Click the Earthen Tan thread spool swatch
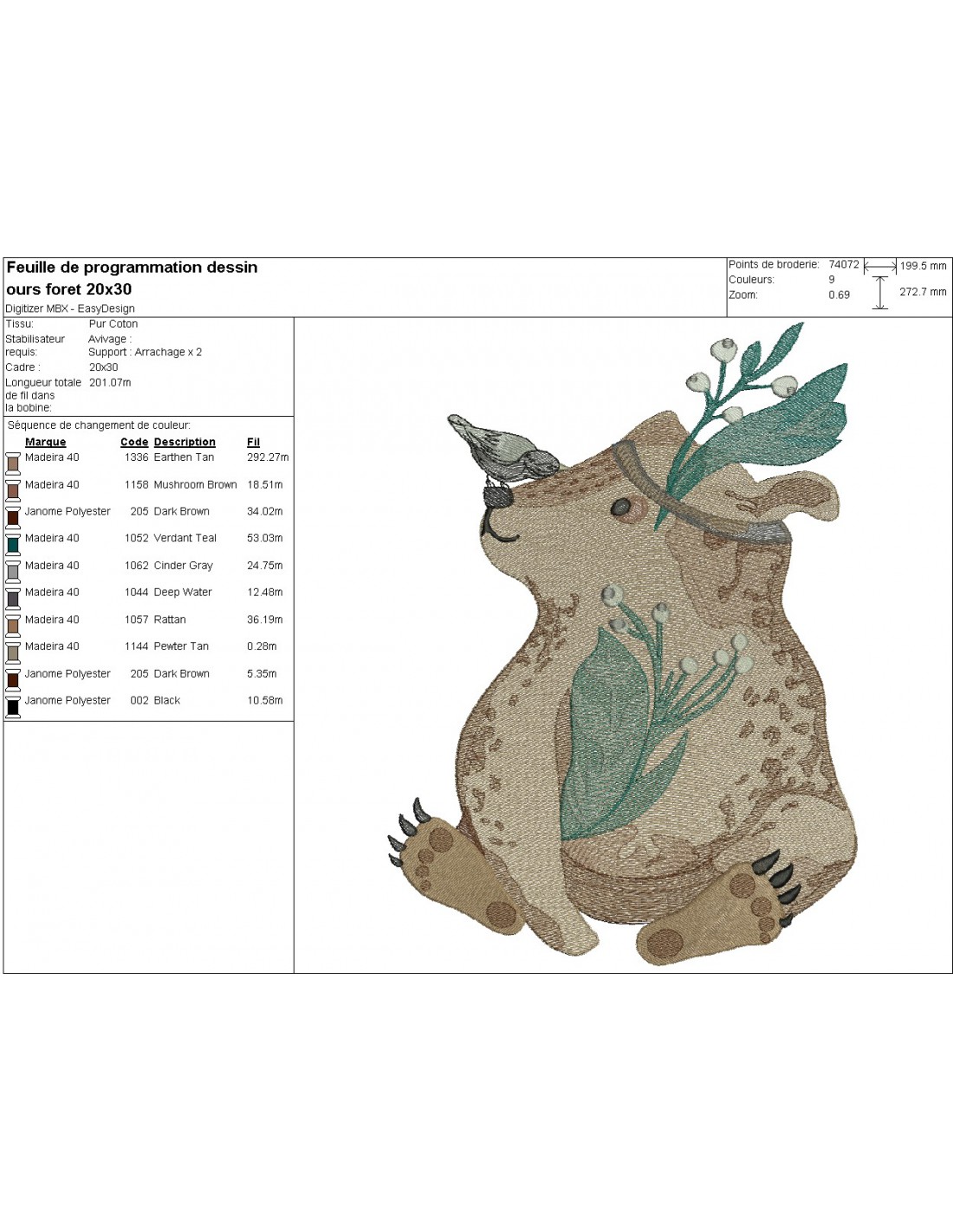 pos(13,463)
